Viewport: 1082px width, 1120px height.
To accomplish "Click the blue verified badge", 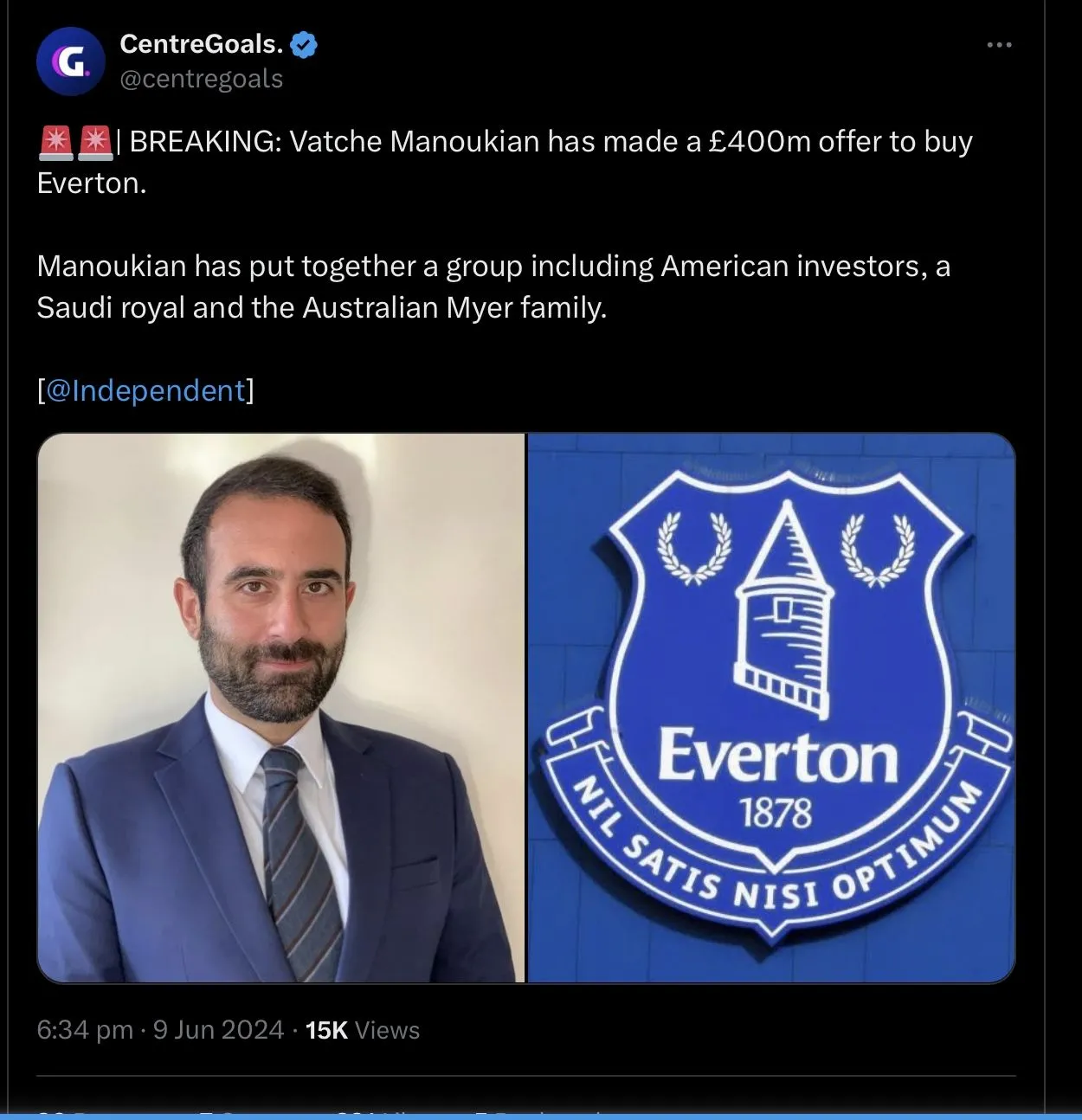I will pos(303,43).
